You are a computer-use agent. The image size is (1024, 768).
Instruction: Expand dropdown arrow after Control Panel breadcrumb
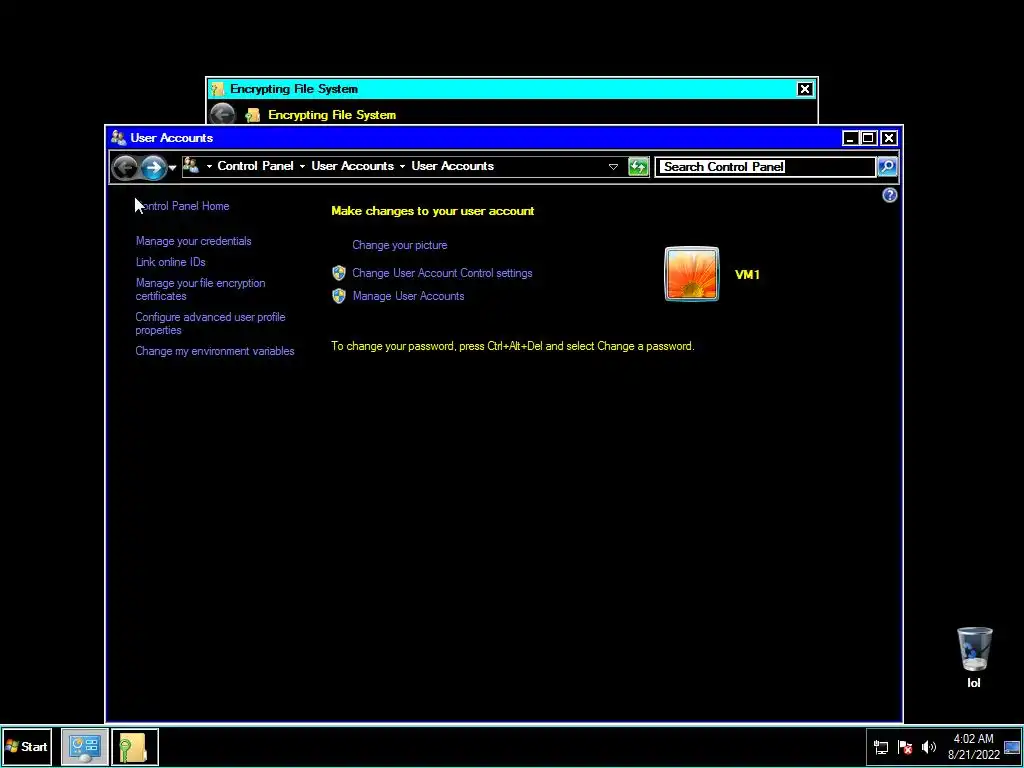click(x=302, y=167)
